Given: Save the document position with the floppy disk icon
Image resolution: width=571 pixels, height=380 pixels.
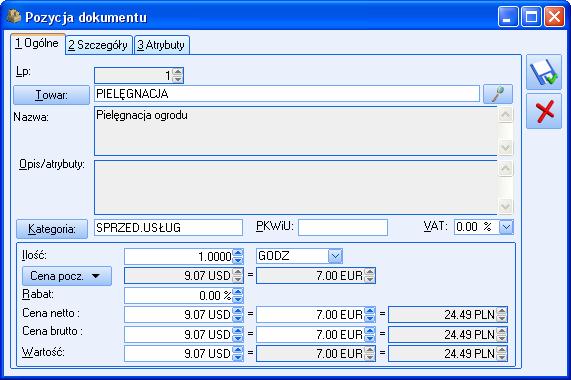Looking at the screenshot, I should tap(544, 72).
